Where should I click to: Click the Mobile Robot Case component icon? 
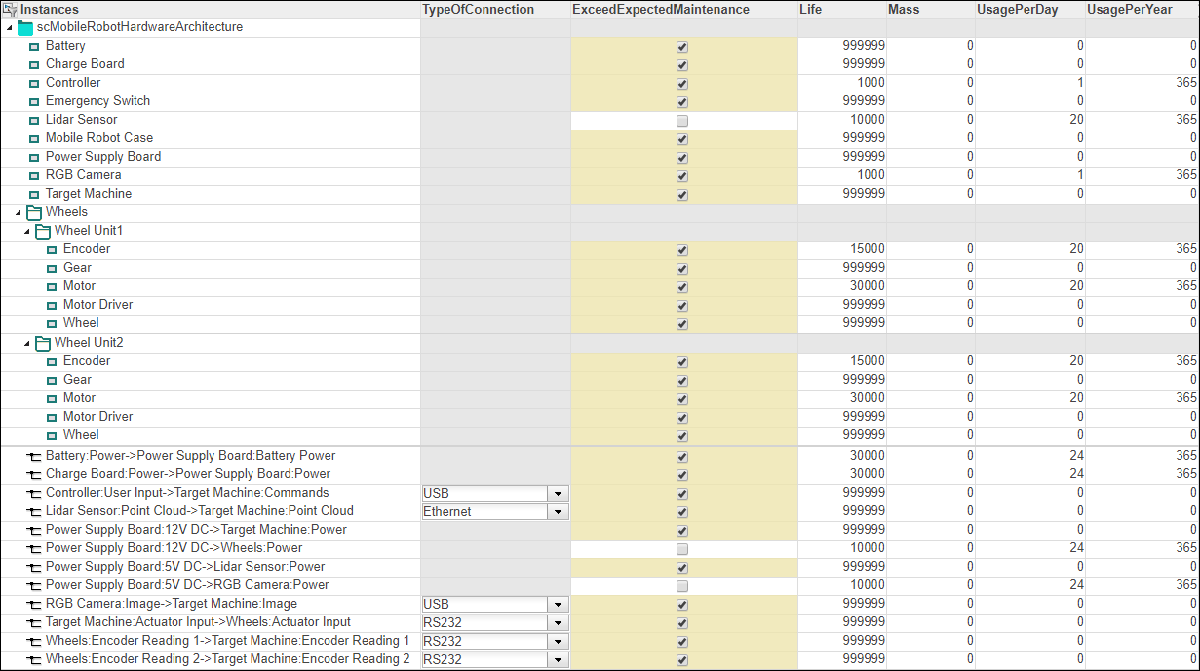coord(34,139)
